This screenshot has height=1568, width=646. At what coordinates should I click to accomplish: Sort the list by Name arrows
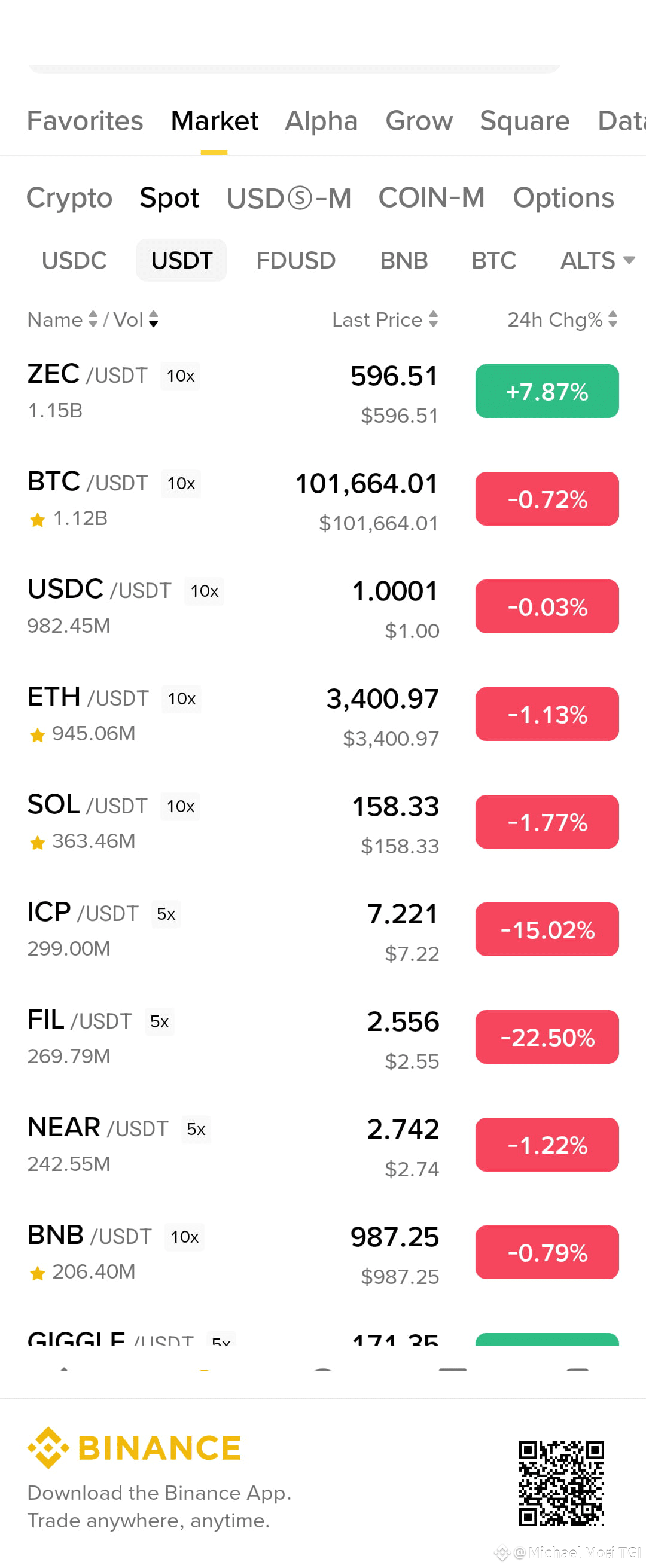(93, 319)
